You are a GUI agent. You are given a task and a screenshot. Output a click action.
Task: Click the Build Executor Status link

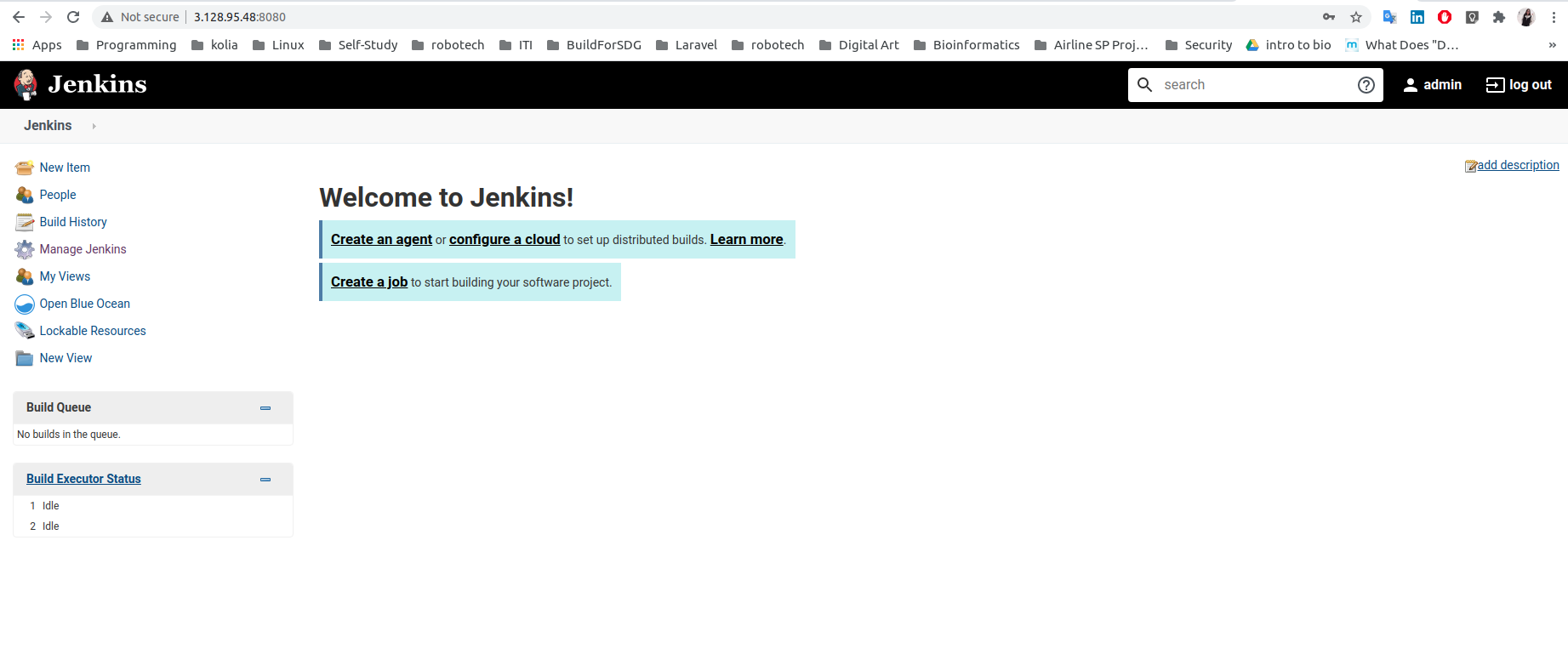click(83, 479)
